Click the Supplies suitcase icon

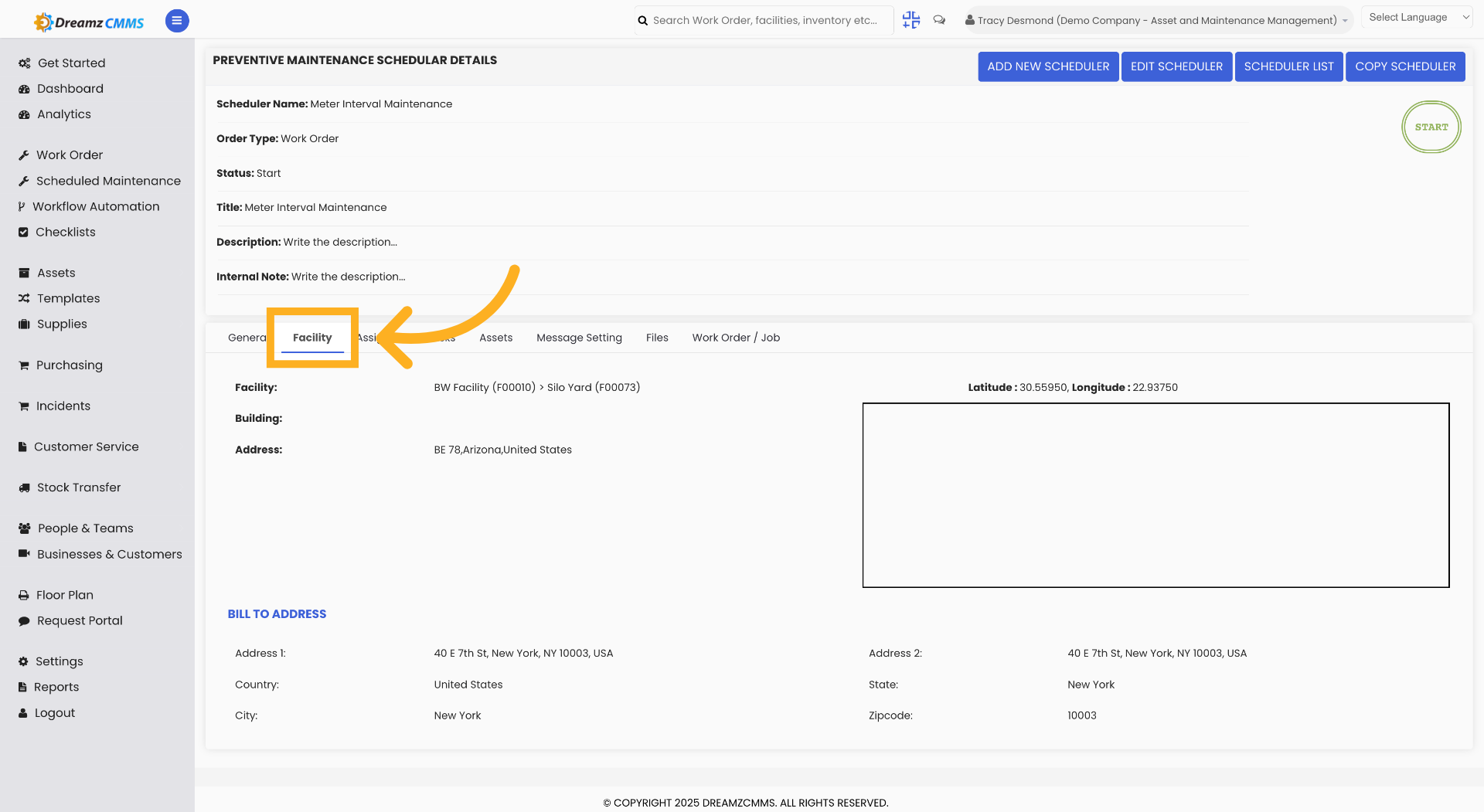coord(24,324)
